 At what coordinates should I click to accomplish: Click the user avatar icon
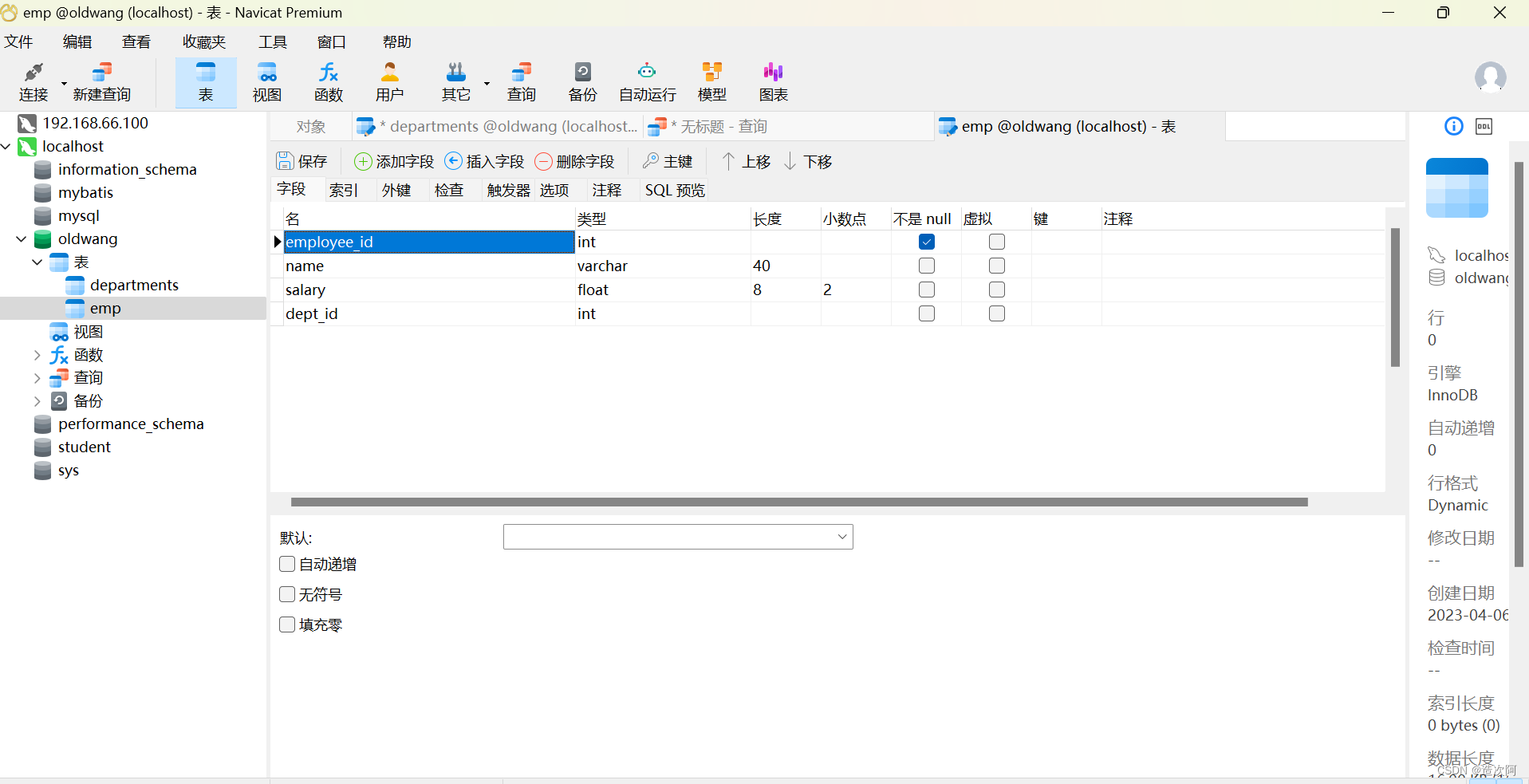1490,77
